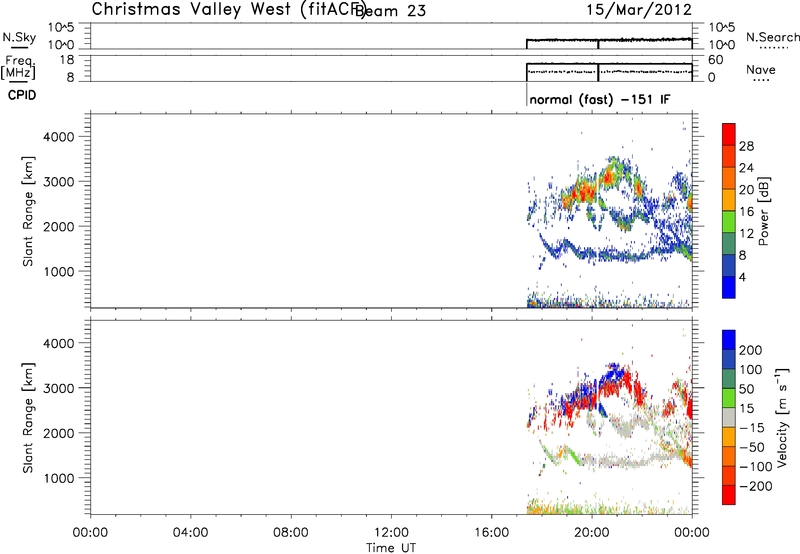
Task: Click the 'N.Search' legend label
Action: [772, 37]
